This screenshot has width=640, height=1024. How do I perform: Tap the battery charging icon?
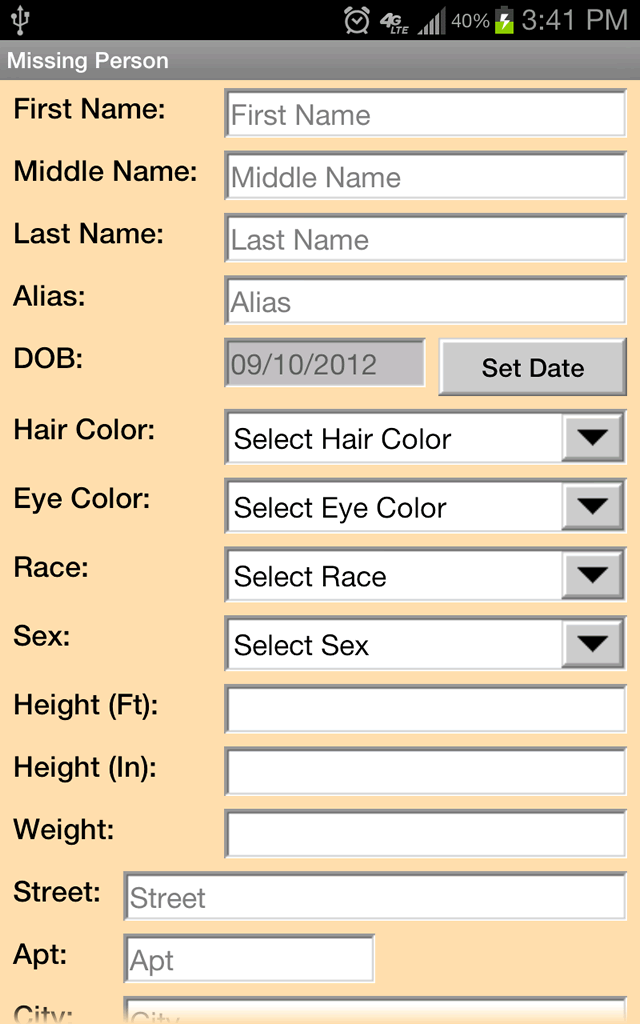tap(505, 20)
